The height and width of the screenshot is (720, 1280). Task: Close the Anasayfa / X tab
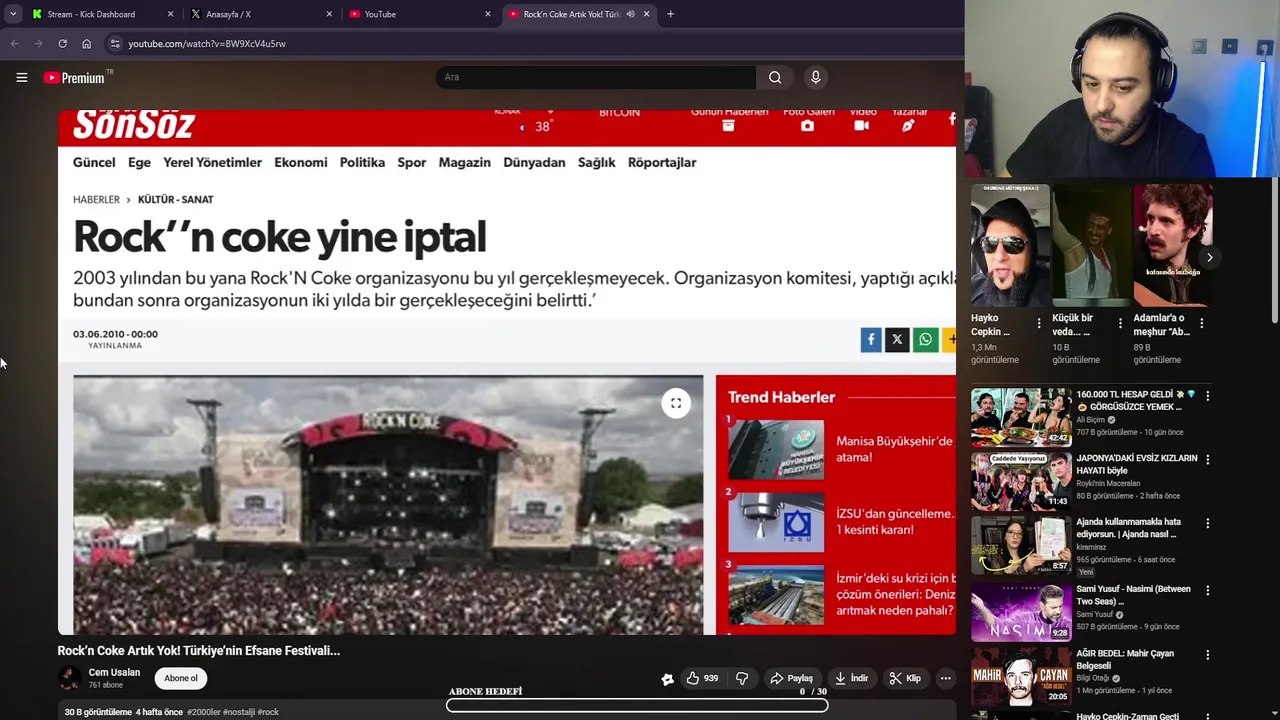click(x=329, y=14)
